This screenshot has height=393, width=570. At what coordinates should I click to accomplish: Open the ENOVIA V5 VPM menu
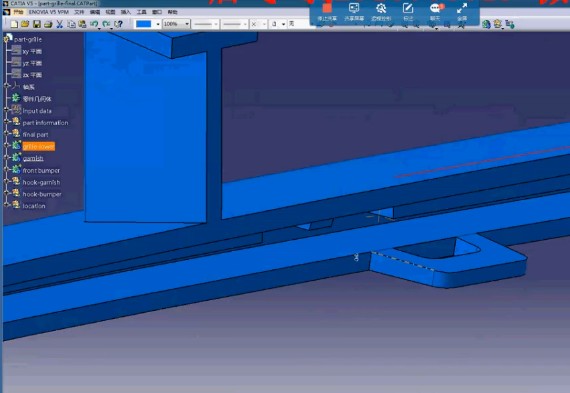click(x=49, y=12)
